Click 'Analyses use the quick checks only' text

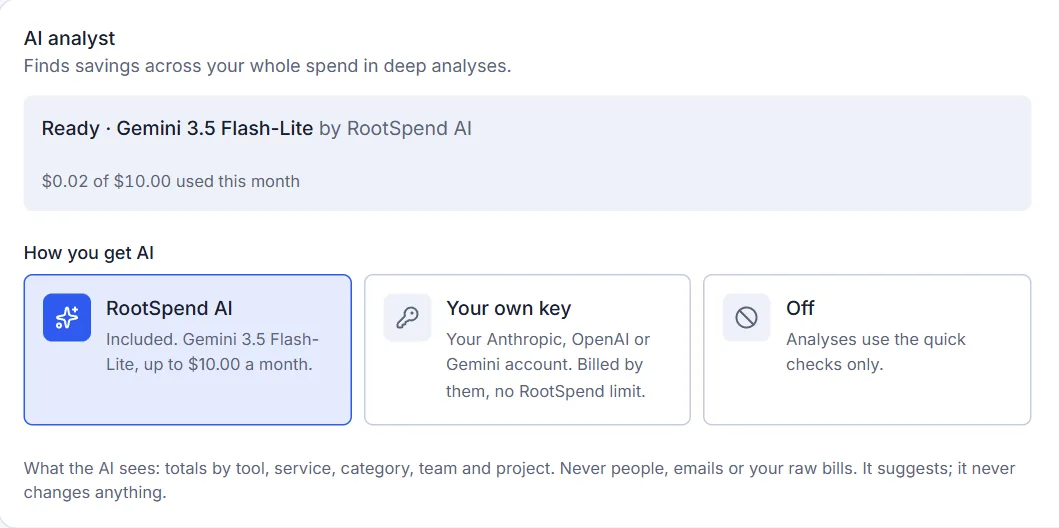[876, 352]
